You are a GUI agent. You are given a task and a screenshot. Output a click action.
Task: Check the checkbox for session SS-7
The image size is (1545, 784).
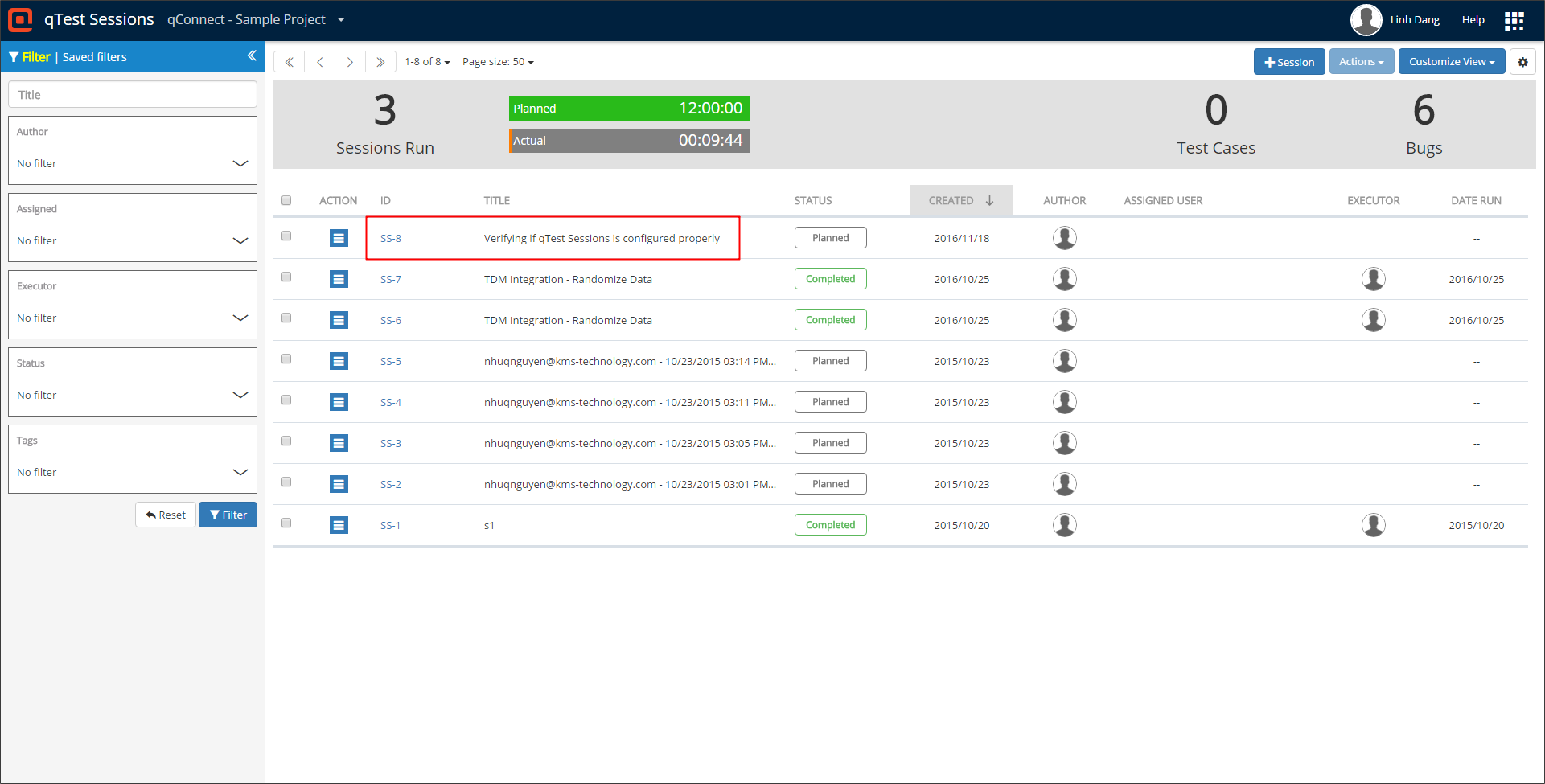point(286,277)
